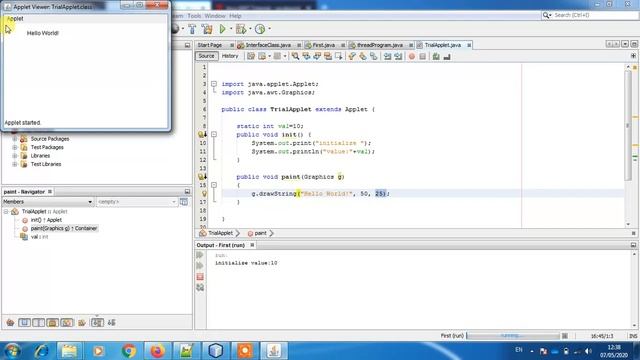The width and height of the screenshot is (640, 360).
Task: Click the Find Selection magnifier icon in editor
Action: click(295, 56)
